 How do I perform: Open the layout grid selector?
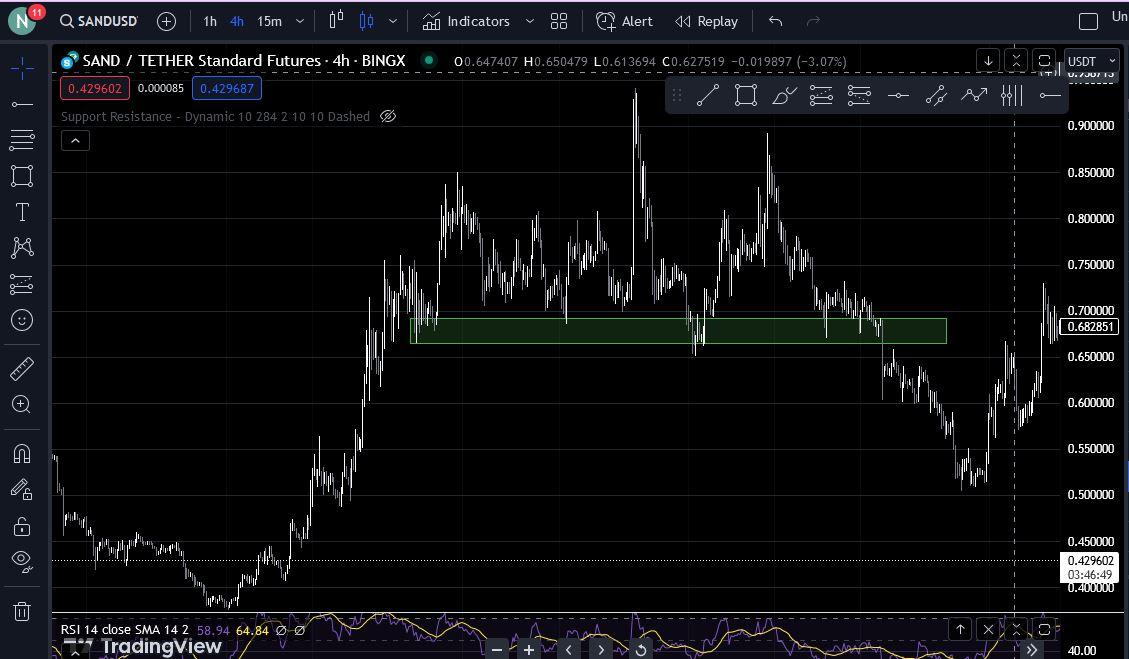559,22
